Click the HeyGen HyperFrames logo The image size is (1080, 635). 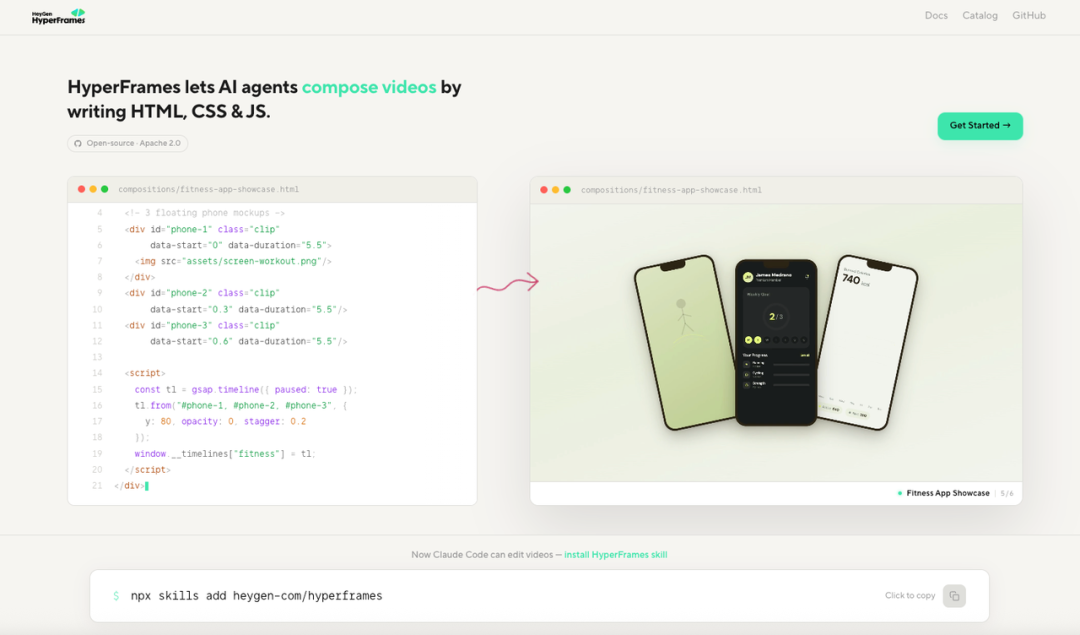(x=59, y=17)
